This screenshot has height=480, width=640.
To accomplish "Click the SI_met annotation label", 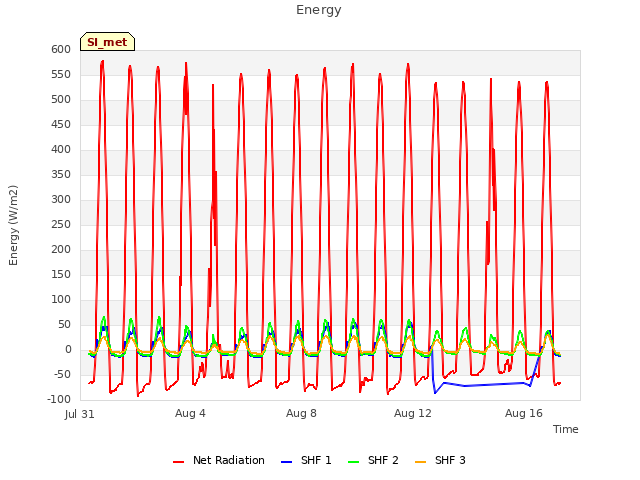I will pyautogui.click(x=107, y=42).
